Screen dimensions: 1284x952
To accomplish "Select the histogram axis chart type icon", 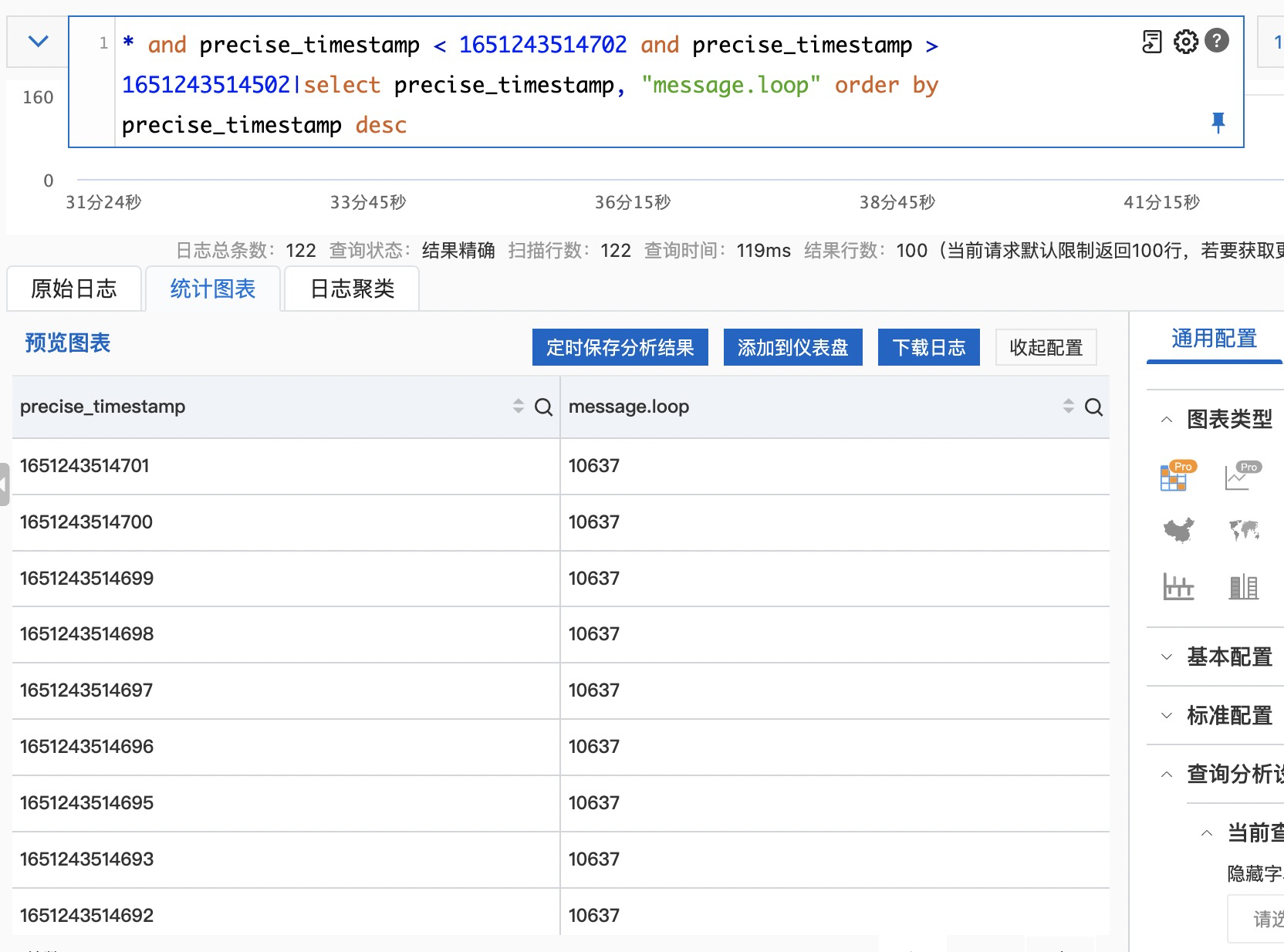I will tap(1178, 587).
